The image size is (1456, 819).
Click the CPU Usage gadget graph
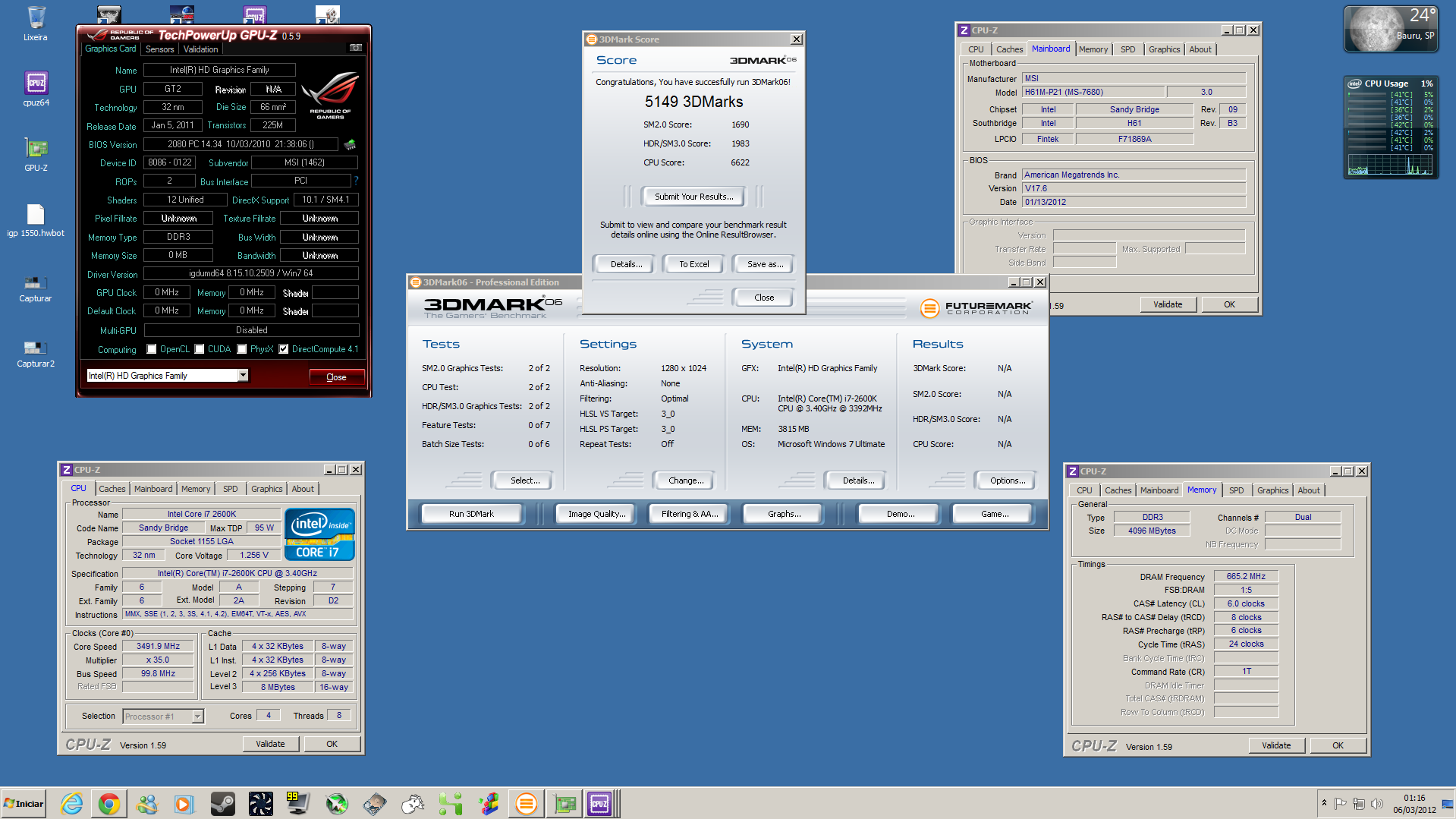point(1390,165)
